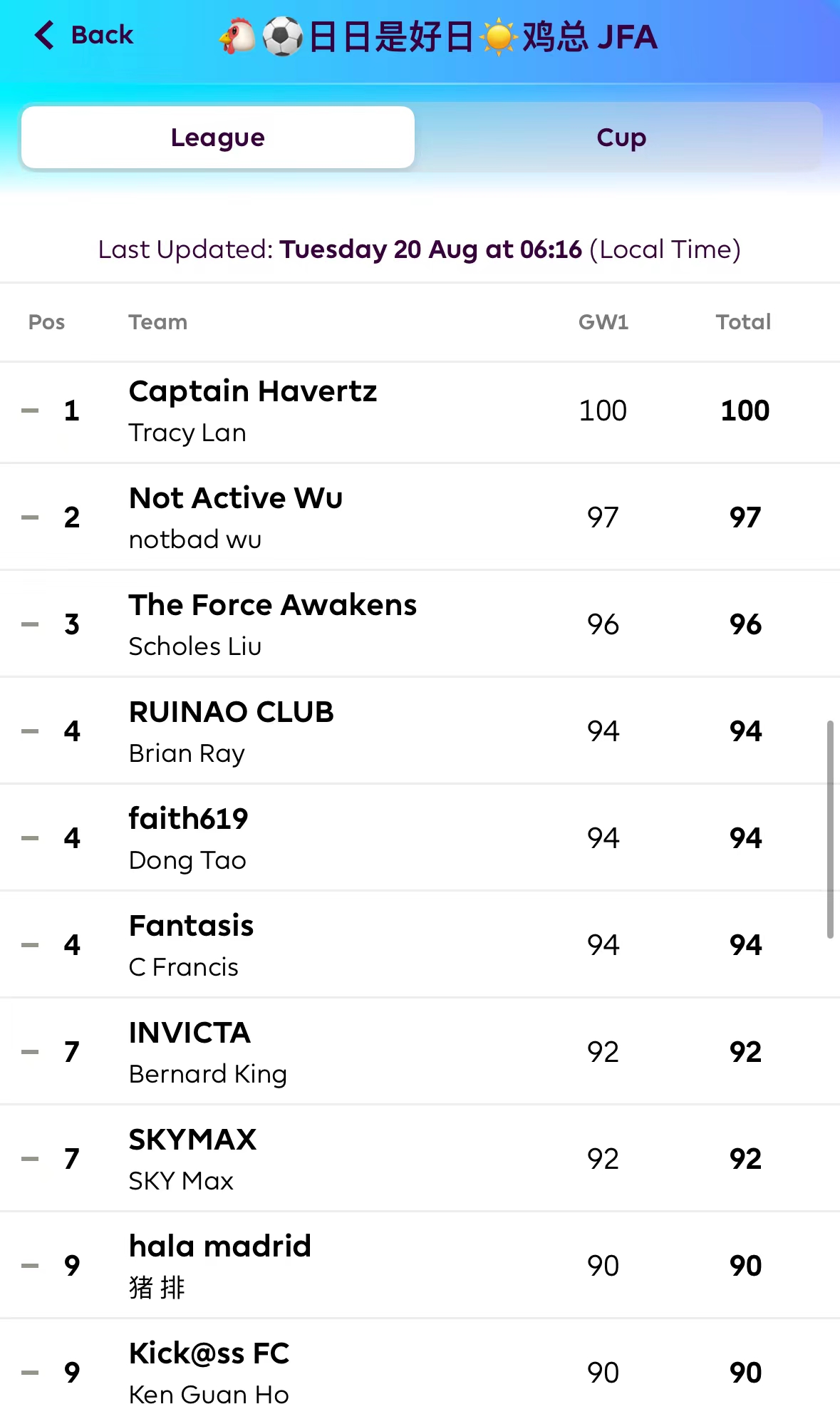Open The Force Awakens team entry
Image resolution: width=840 pixels, height=1419 pixels.
[273, 605]
